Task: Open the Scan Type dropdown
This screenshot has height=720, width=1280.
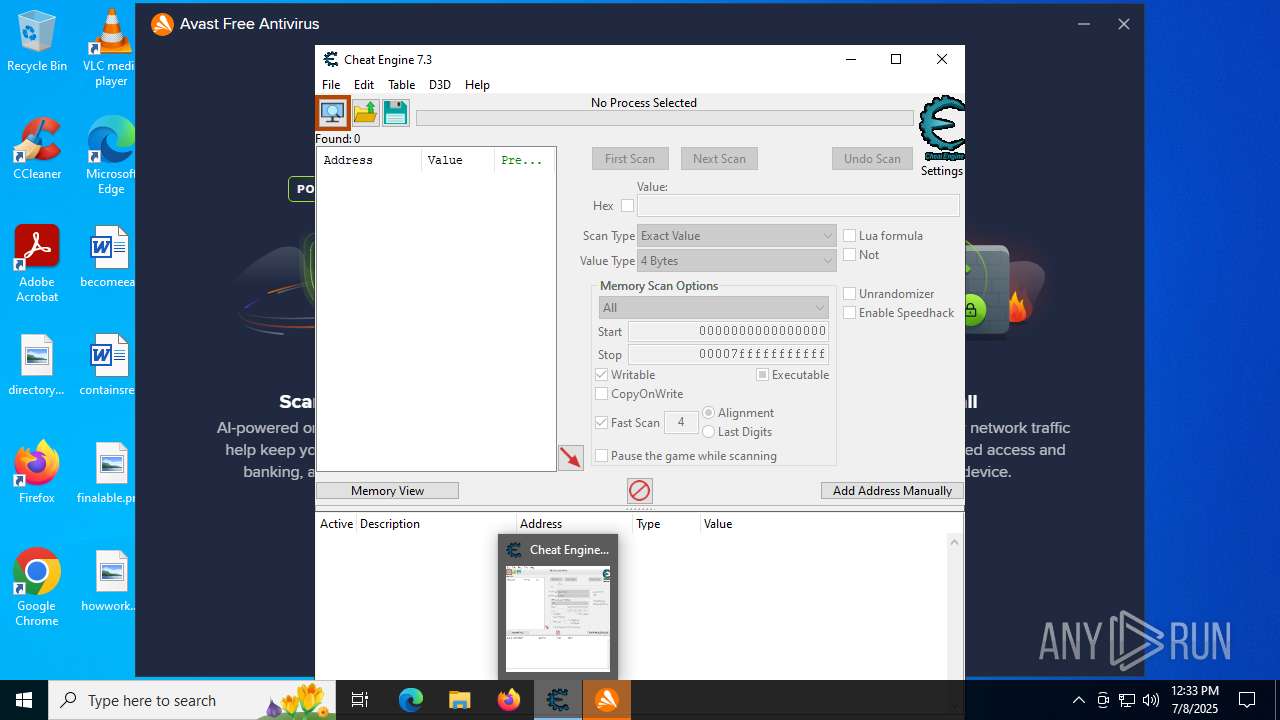Action: 737,236
